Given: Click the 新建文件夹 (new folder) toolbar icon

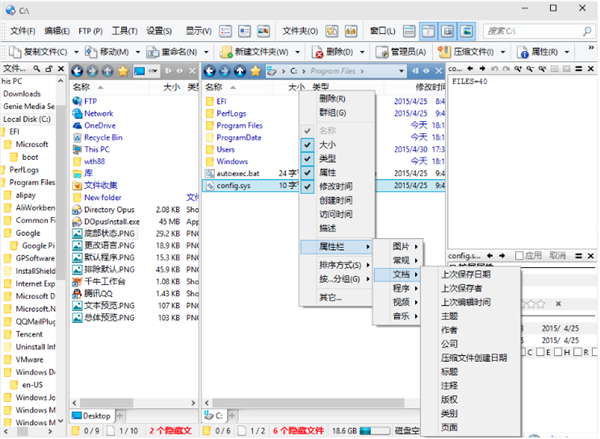Looking at the screenshot, I should (x=227, y=51).
